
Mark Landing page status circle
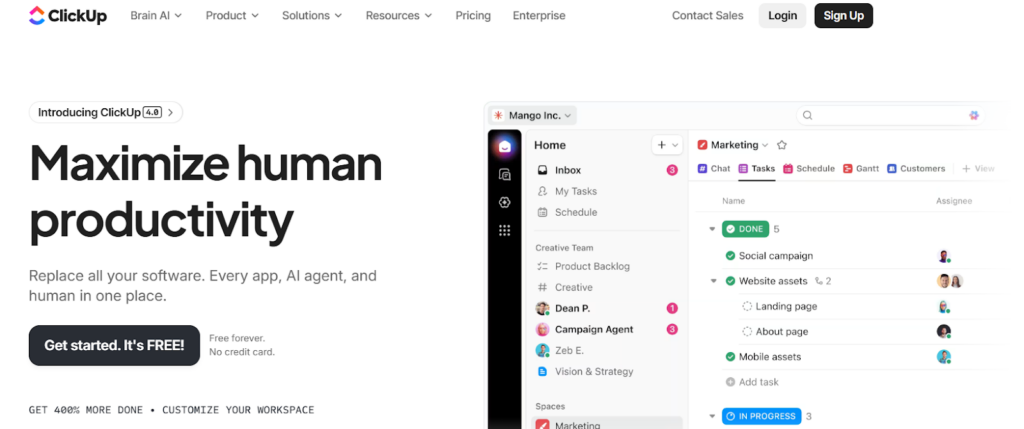pyautogui.click(x=747, y=306)
